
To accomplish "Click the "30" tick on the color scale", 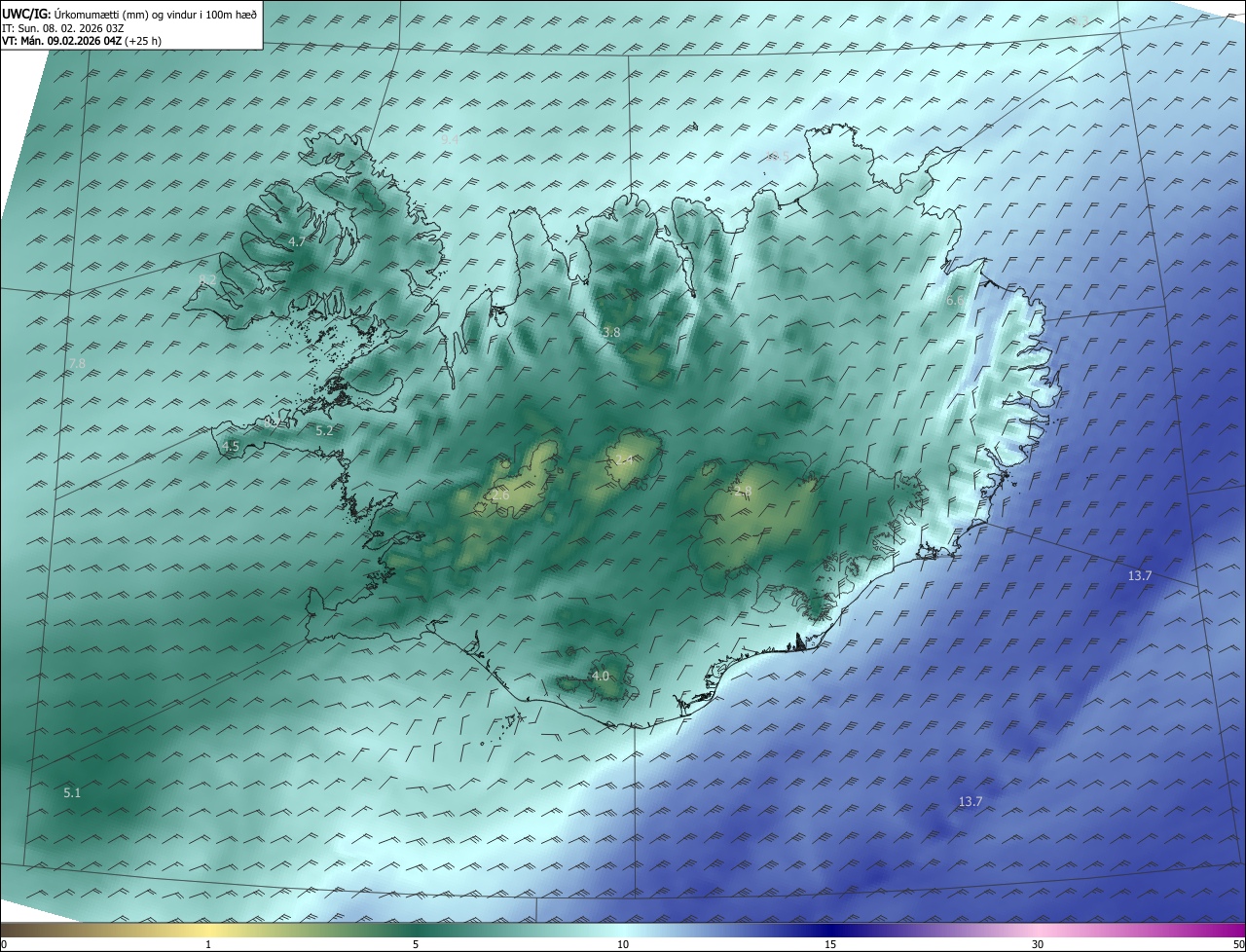I will click(1038, 944).
